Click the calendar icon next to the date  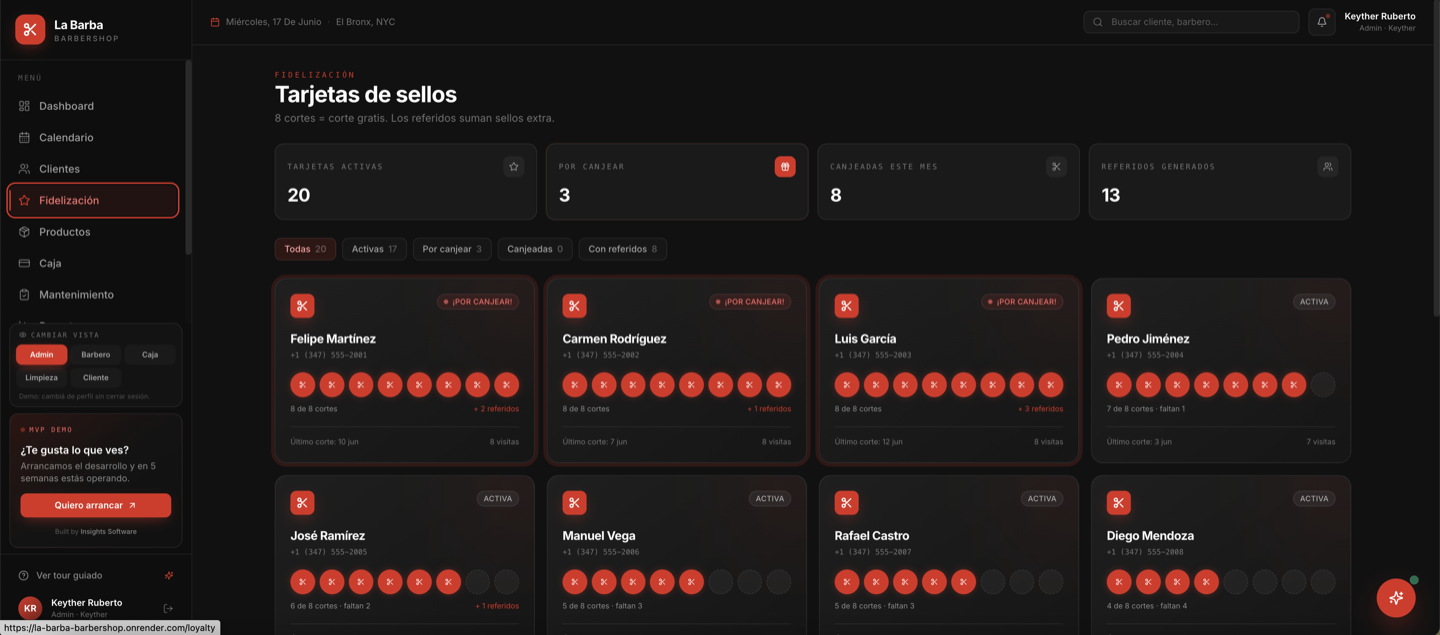point(215,22)
